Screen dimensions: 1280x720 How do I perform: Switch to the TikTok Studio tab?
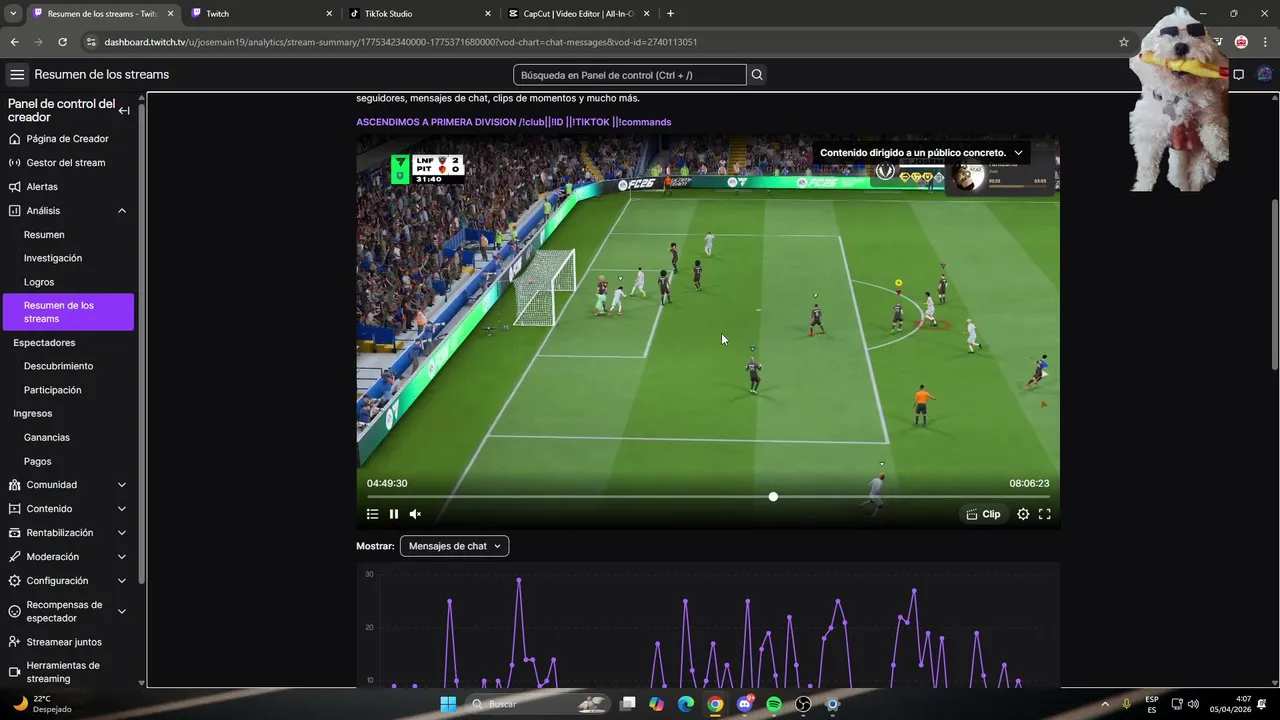(420, 14)
